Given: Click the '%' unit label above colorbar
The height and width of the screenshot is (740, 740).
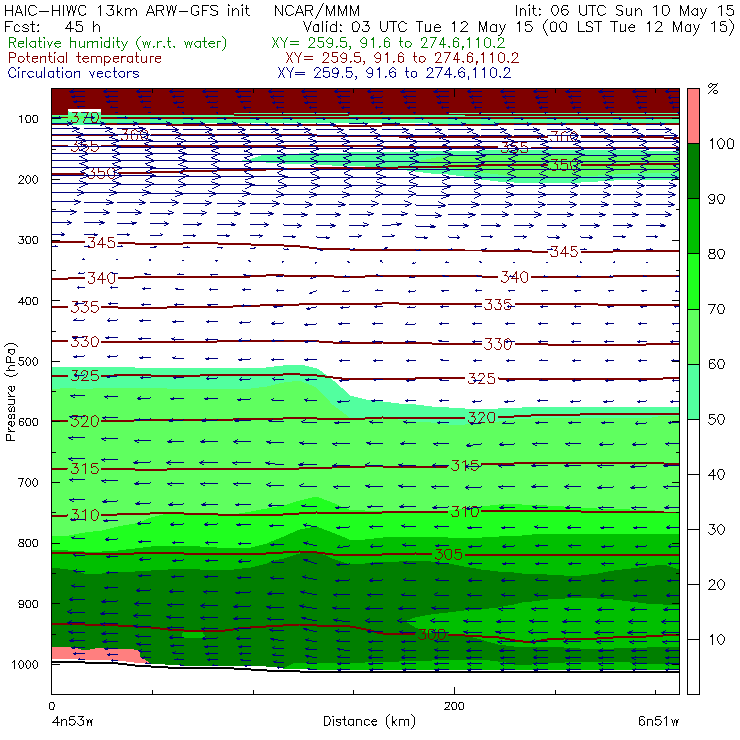Looking at the screenshot, I should point(713,89).
